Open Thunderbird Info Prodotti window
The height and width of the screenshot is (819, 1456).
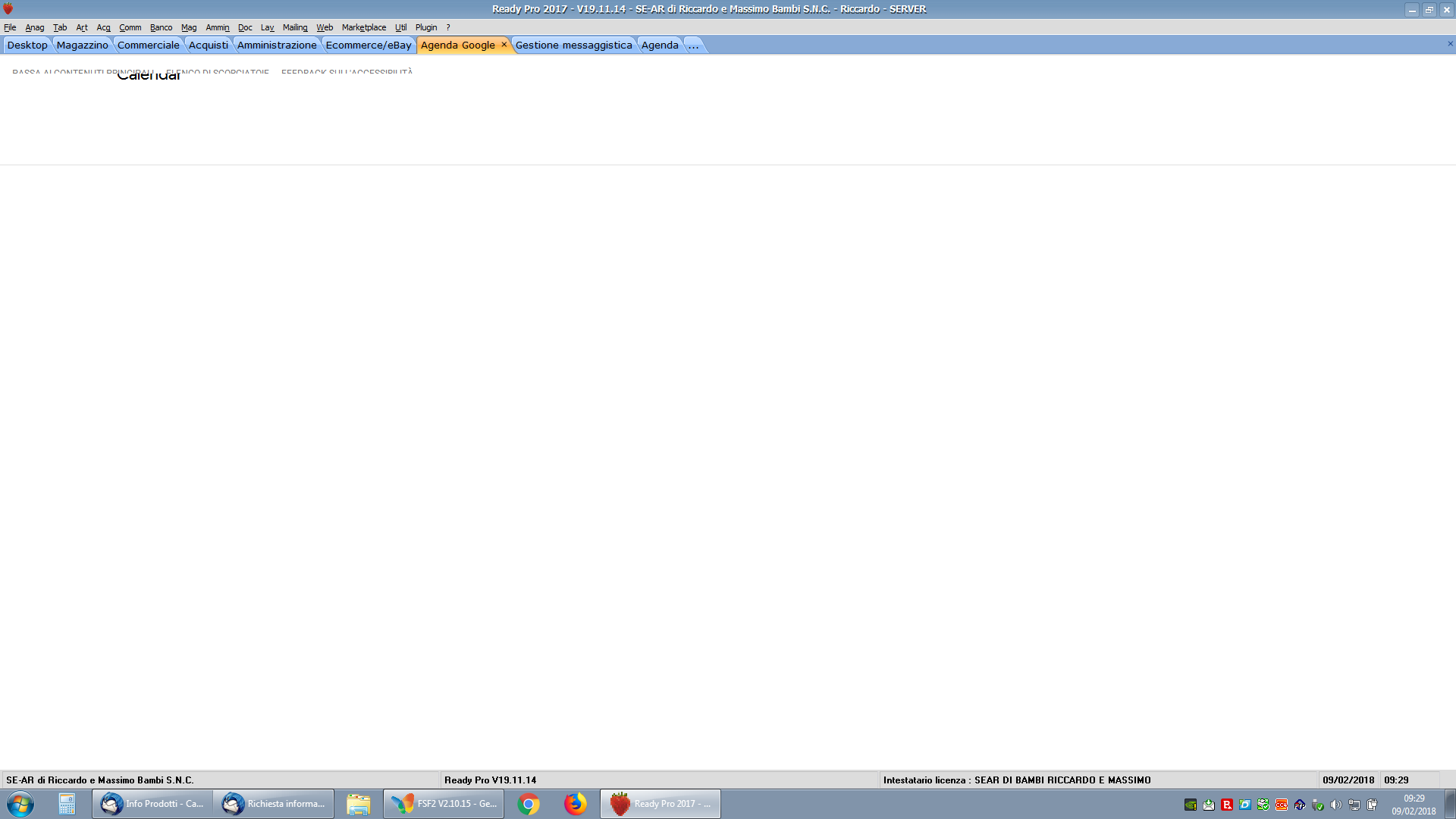[152, 804]
